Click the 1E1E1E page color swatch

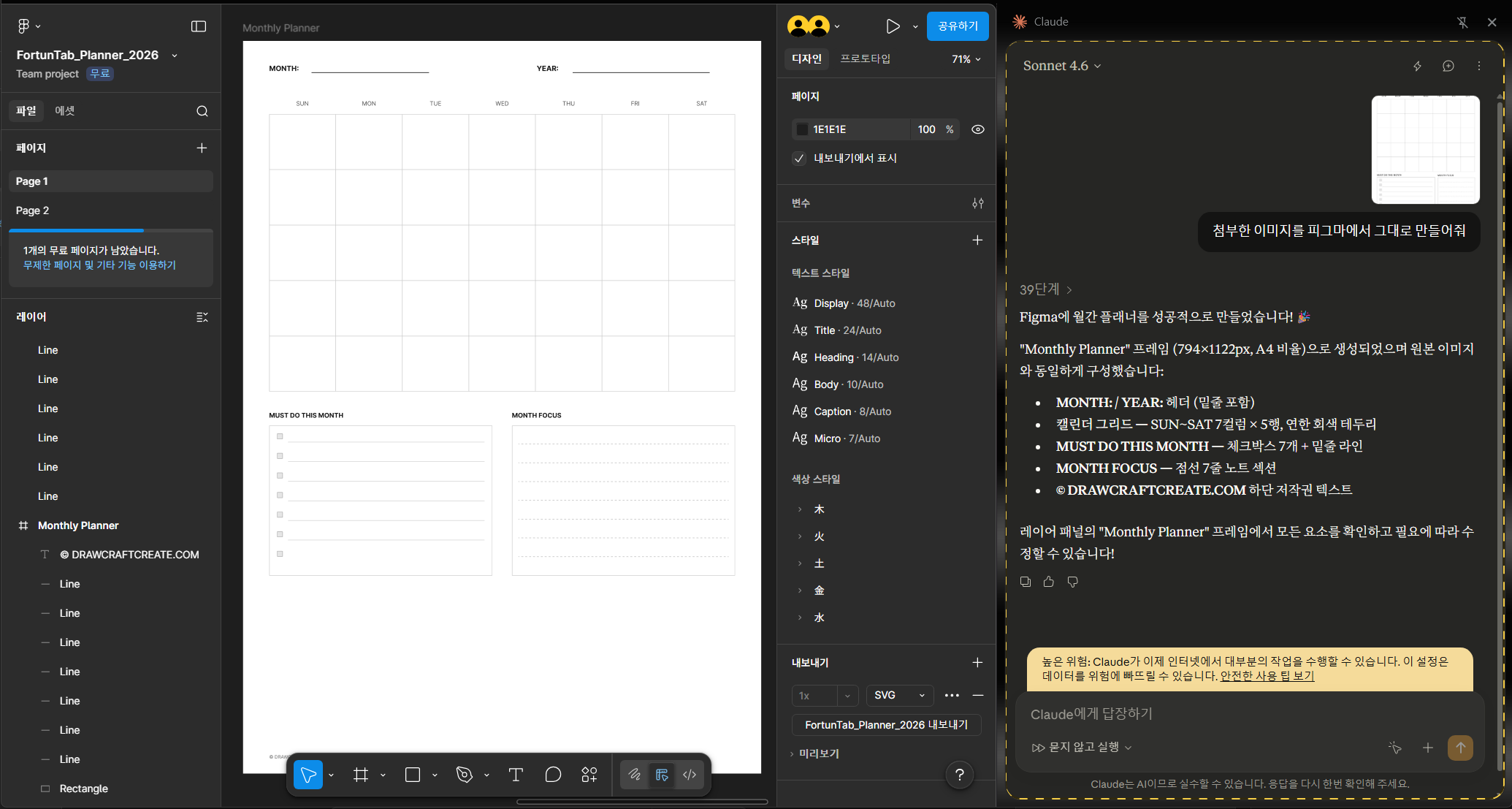[x=802, y=129]
